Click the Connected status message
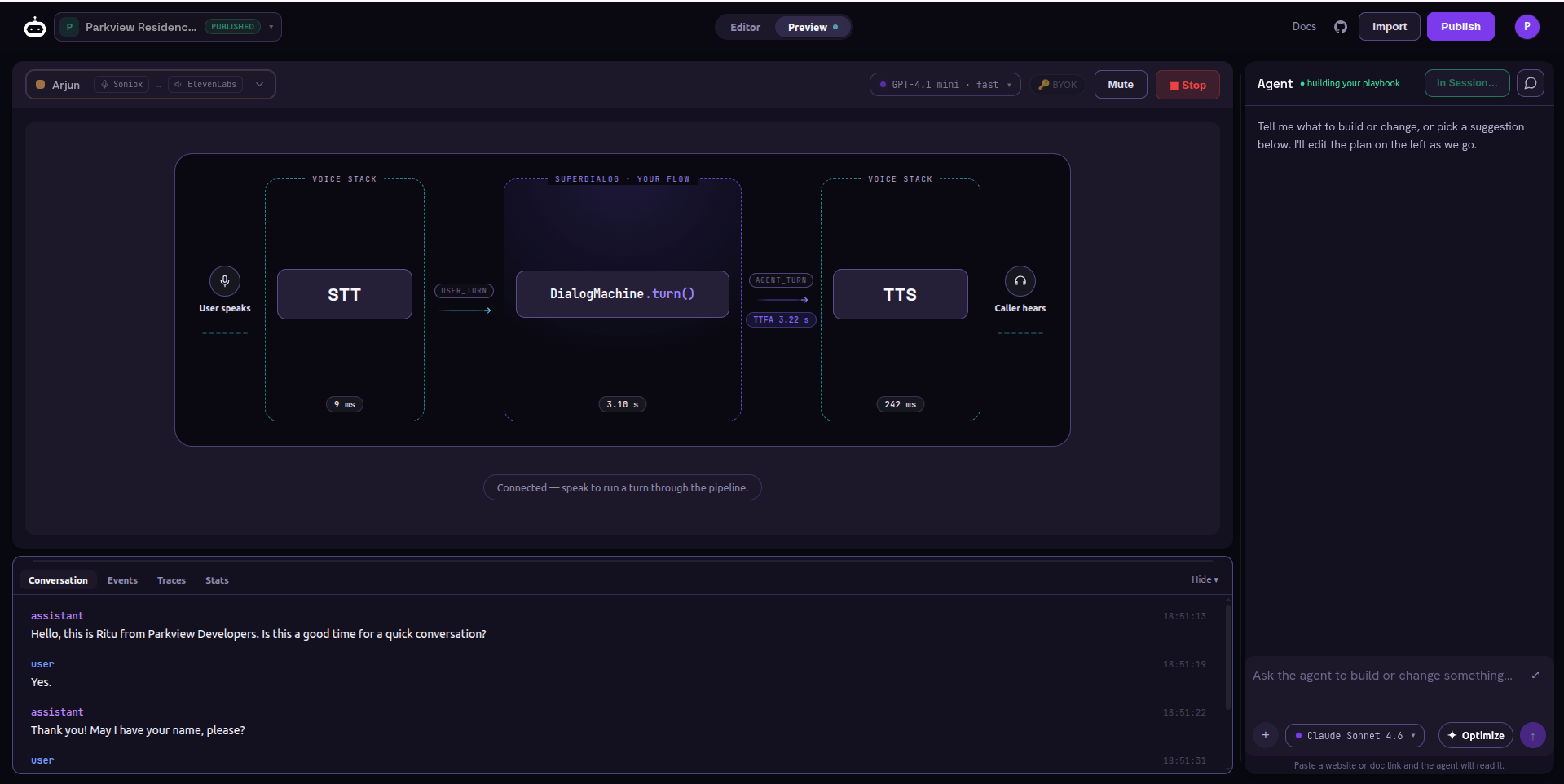The image size is (1564, 784). 623,488
